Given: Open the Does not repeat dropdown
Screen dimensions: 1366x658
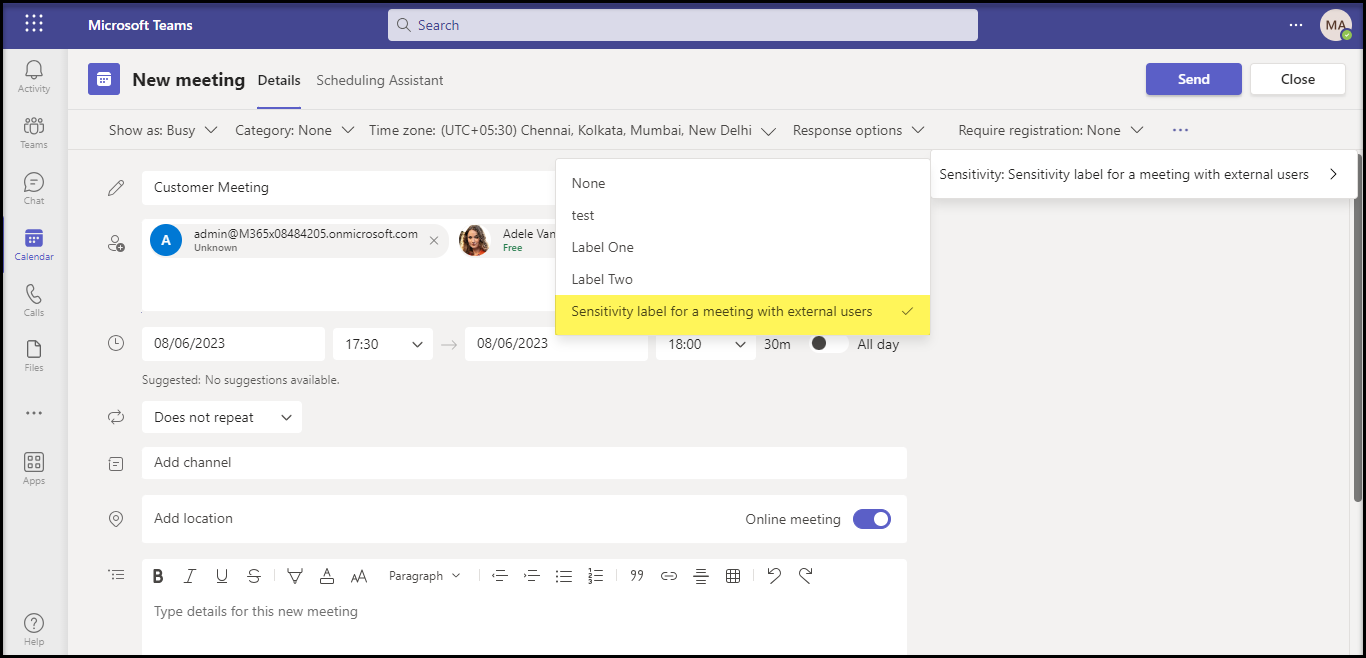Looking at the screenshot, I should click(x=221, y=418).
